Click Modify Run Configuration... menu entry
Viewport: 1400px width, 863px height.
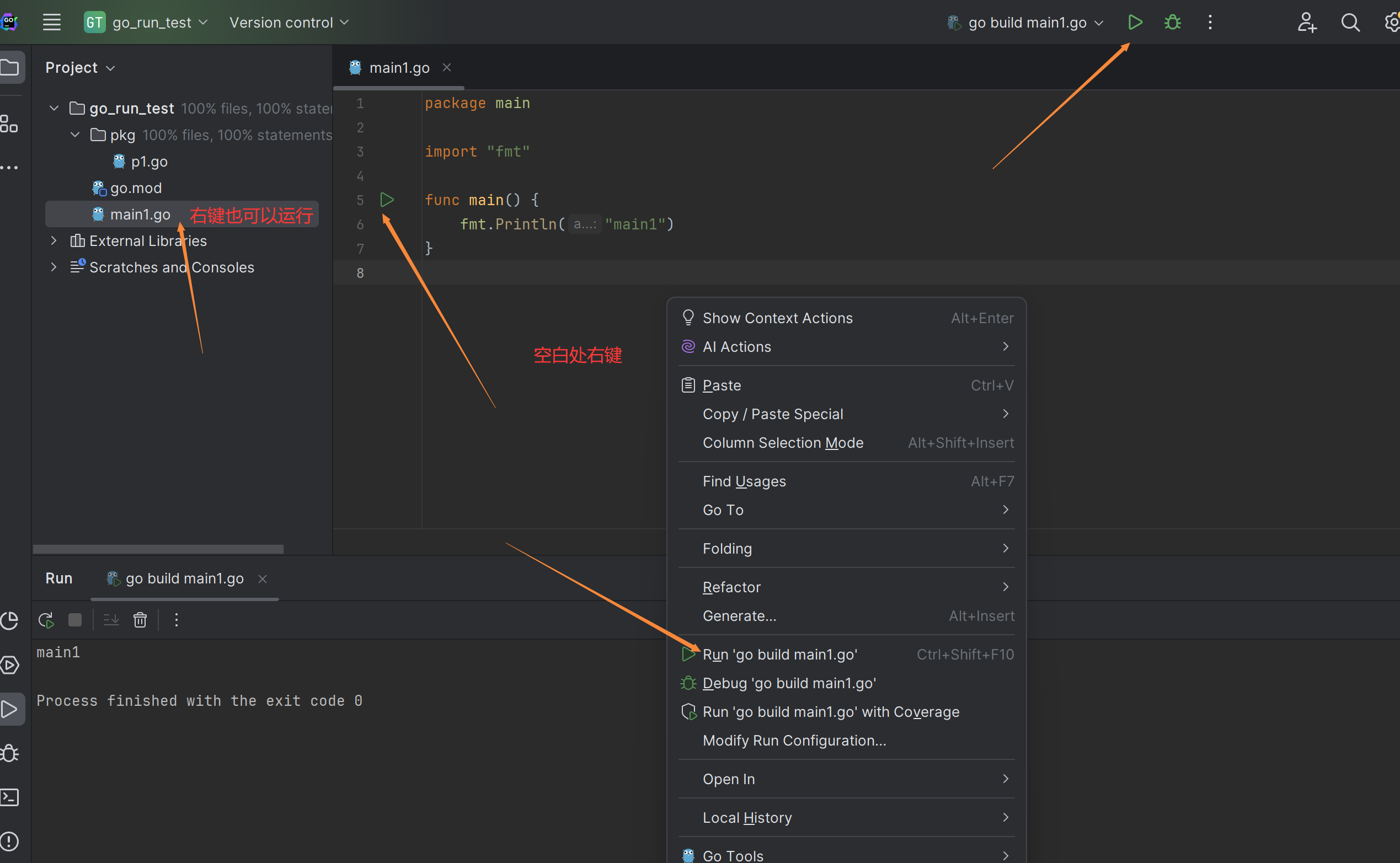pyautogui.click(x=794, y=740)
